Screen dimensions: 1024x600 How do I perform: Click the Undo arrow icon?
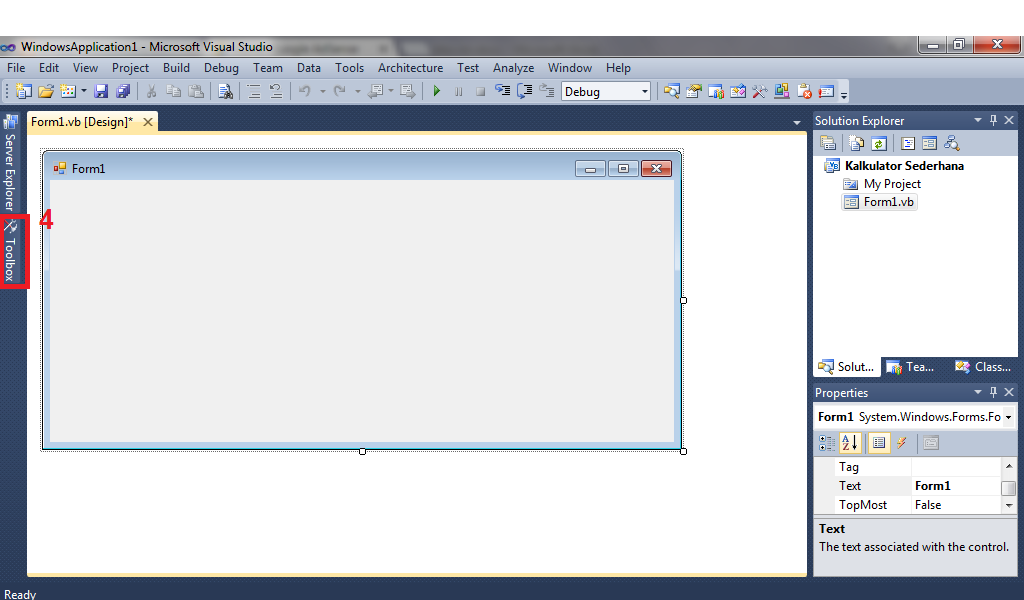(304, 91)
